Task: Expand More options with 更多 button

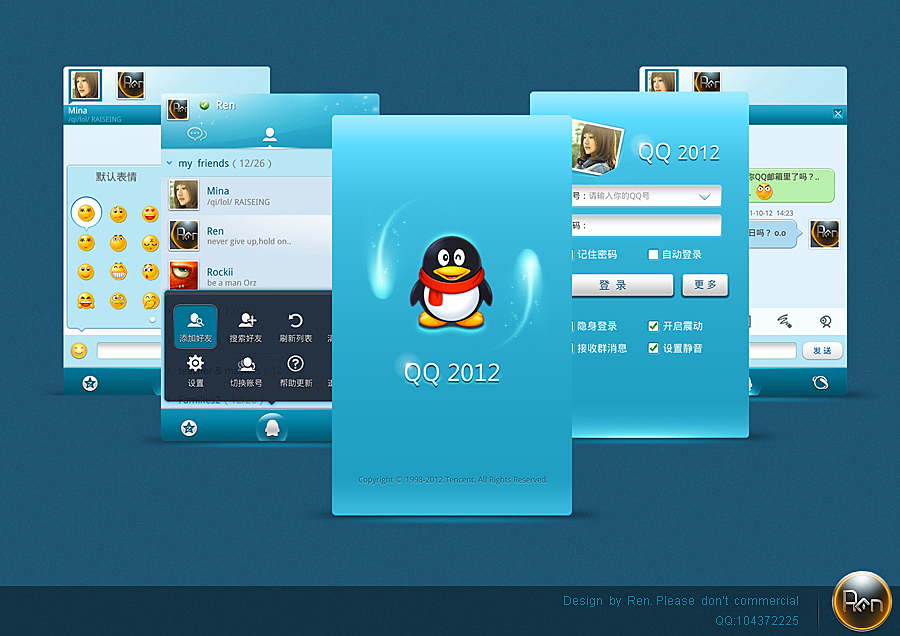Action: [x=705, y=285]
